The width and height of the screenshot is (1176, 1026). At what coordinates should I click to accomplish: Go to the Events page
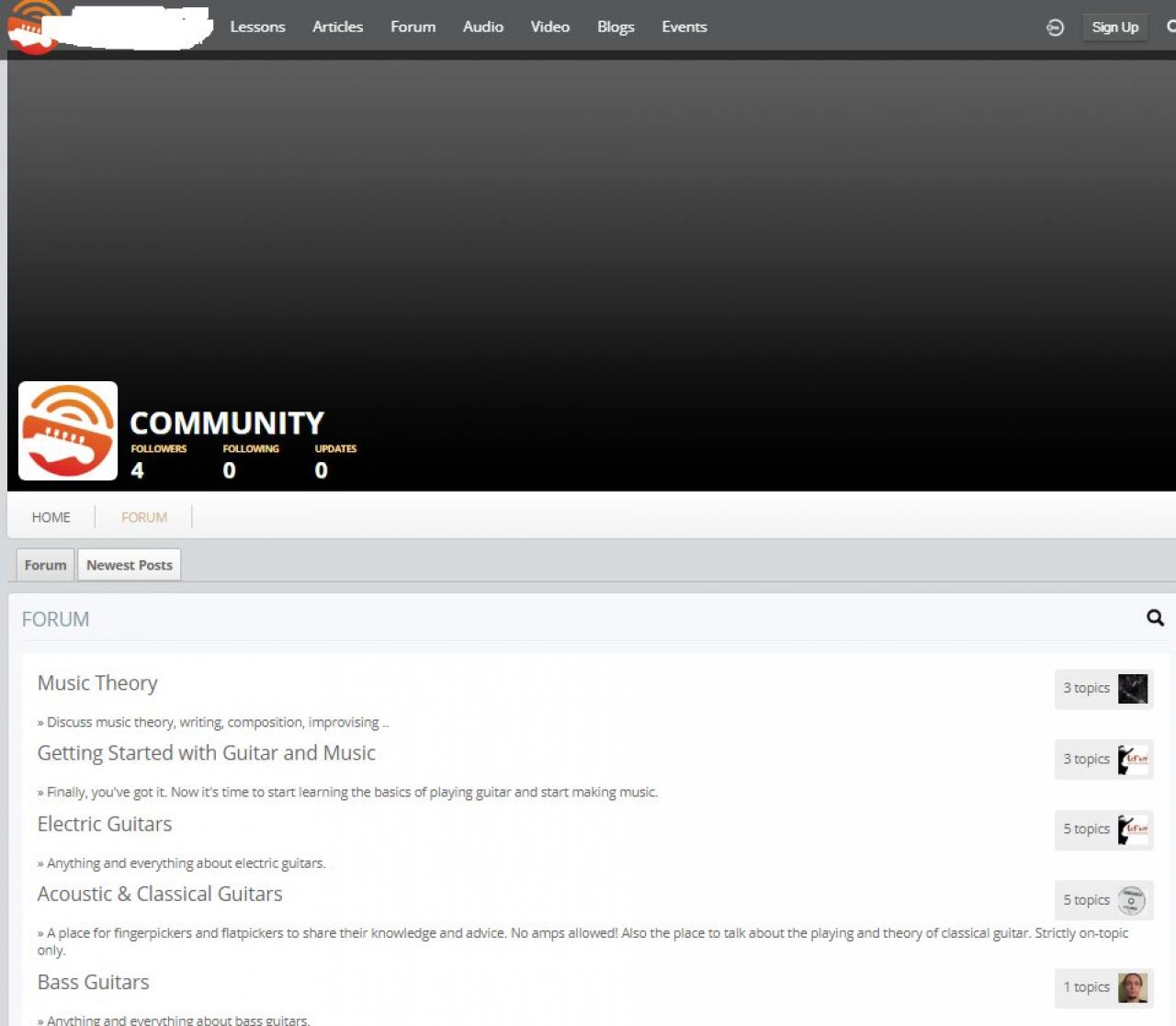(684, 27)
